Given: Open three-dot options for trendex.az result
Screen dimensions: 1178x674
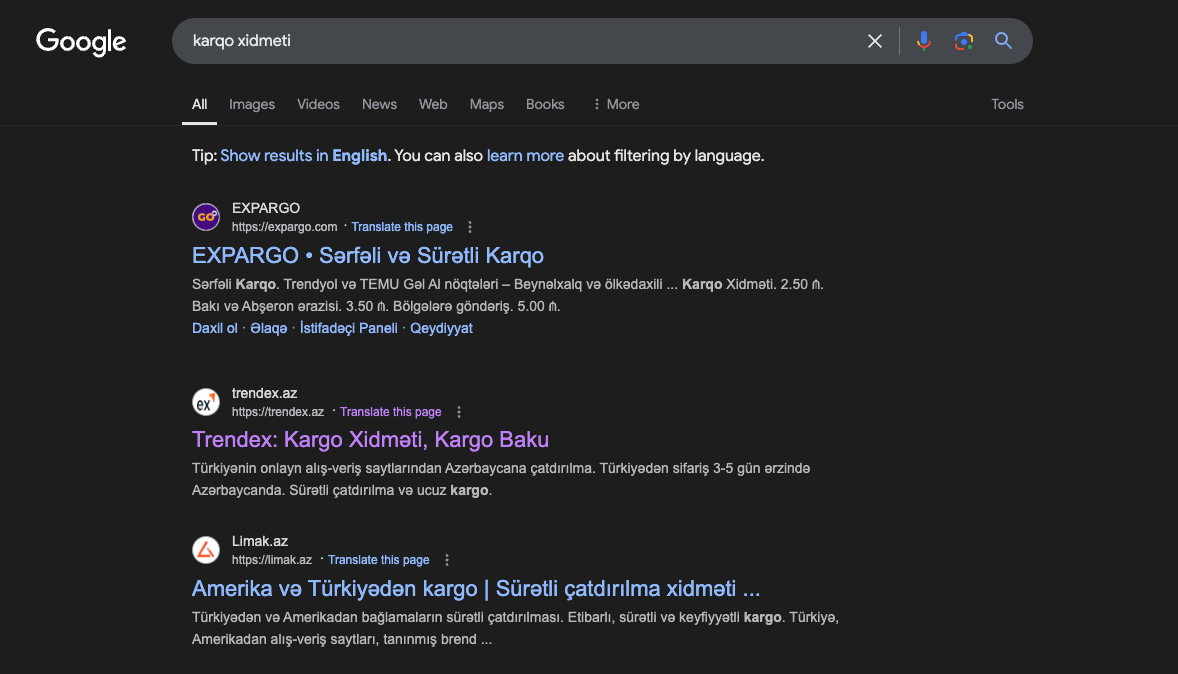Looking at the screenshot, I should click(x=459, y=412).
